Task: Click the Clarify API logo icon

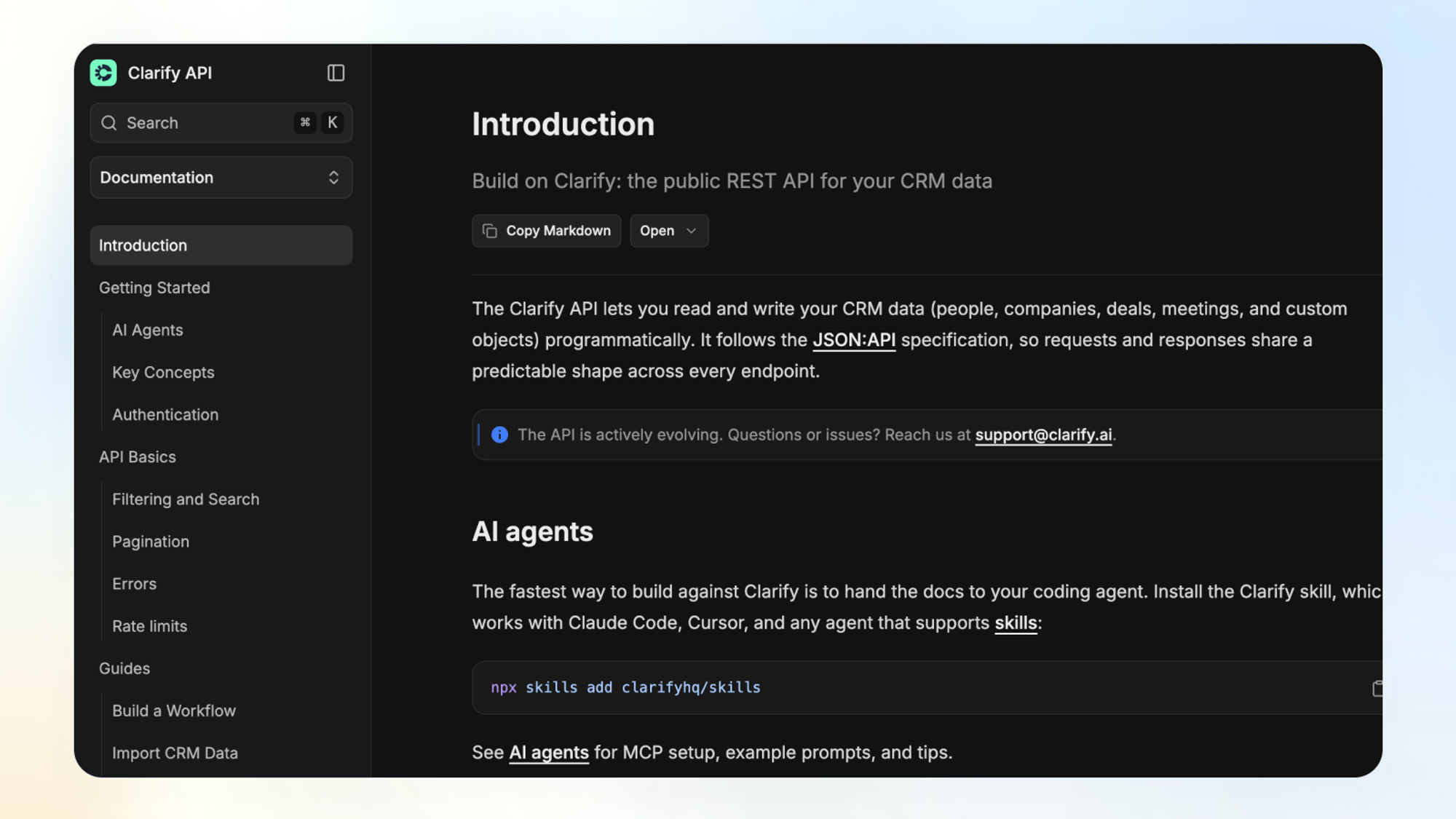Action: (x=103, y=73)
